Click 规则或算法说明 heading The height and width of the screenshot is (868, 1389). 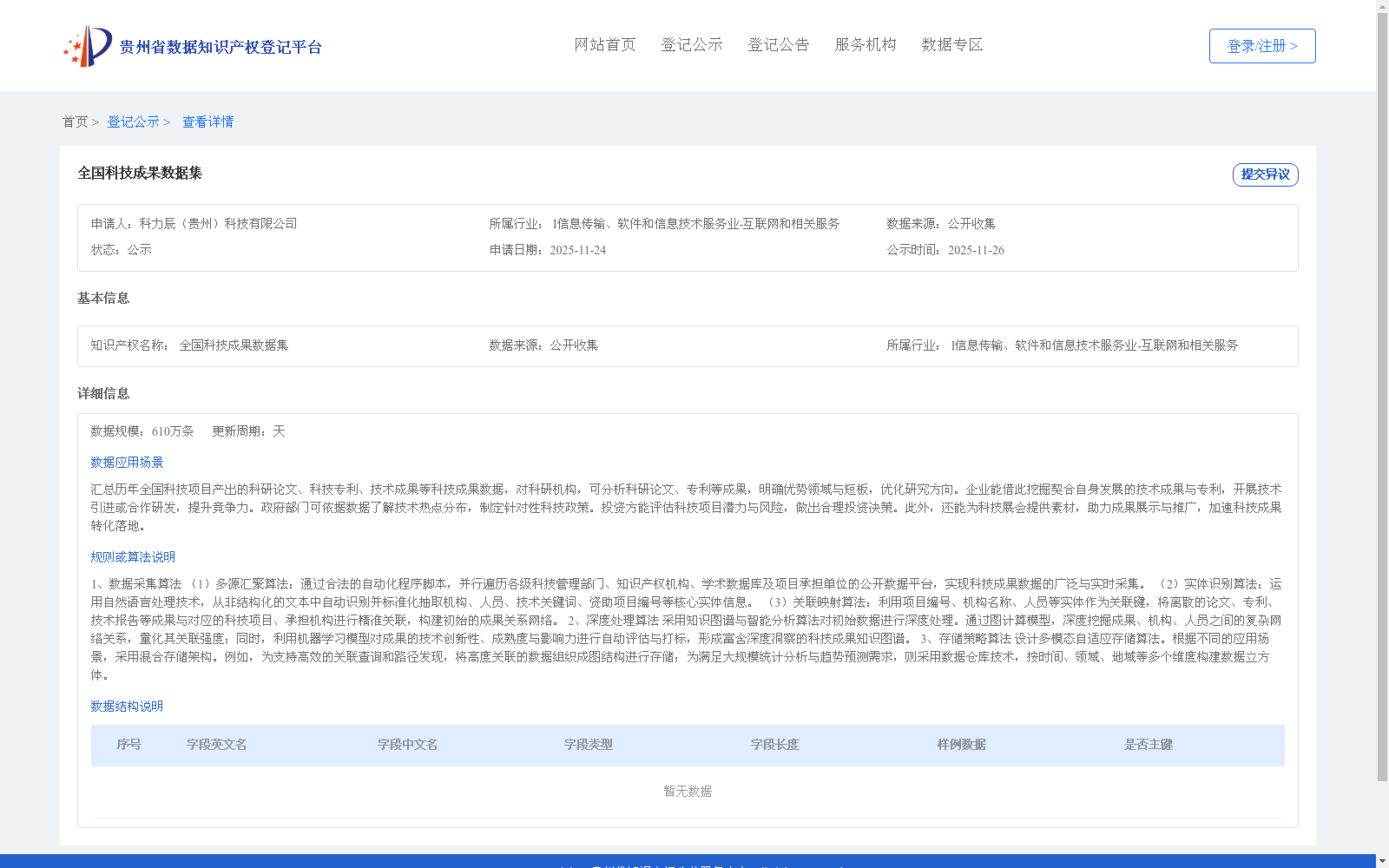click(133, 557)
